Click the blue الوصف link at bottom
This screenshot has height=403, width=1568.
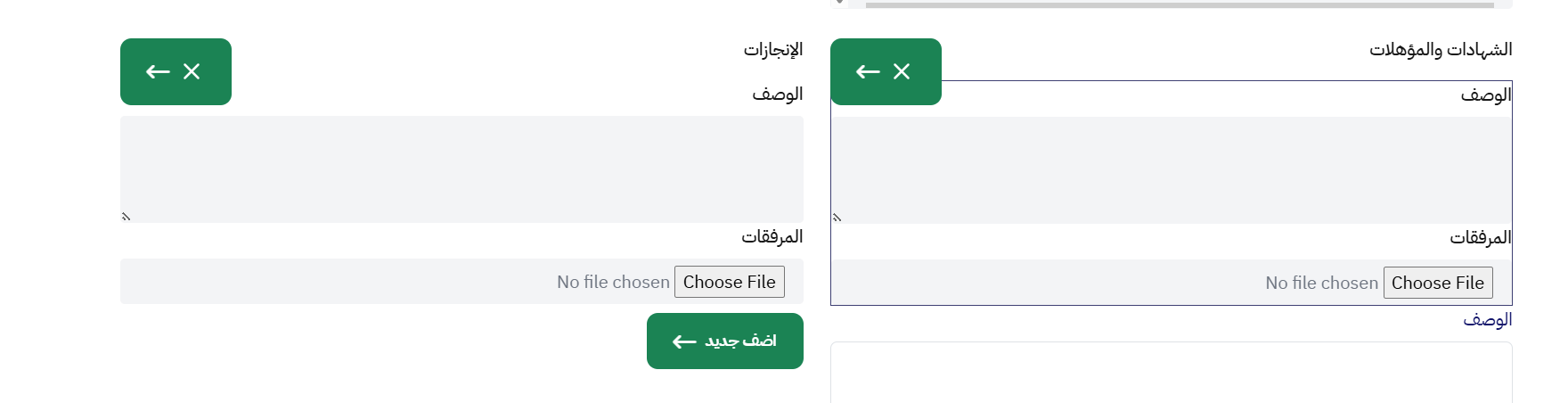tap(1487, 319)
